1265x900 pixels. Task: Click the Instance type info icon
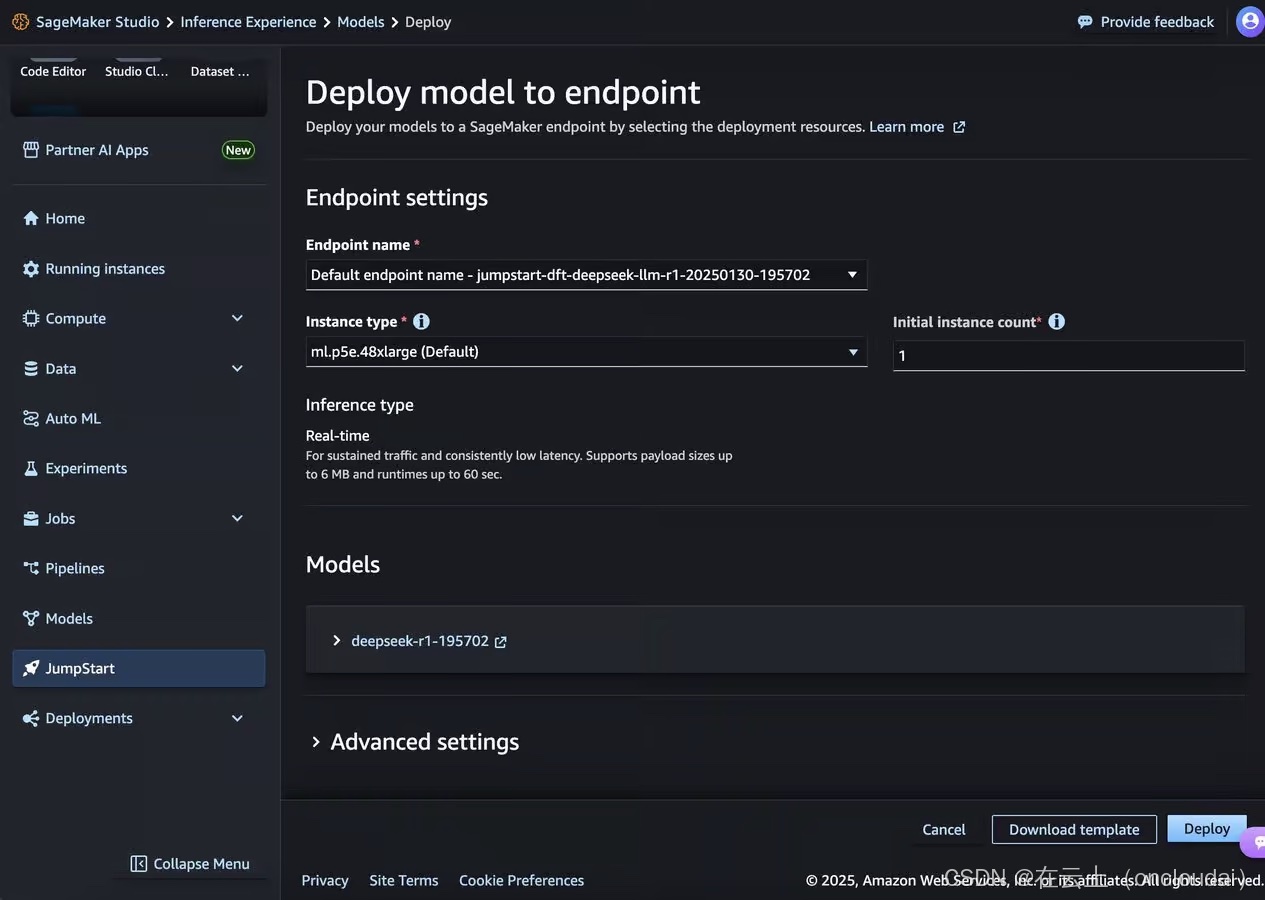click(x=421, y=321)
